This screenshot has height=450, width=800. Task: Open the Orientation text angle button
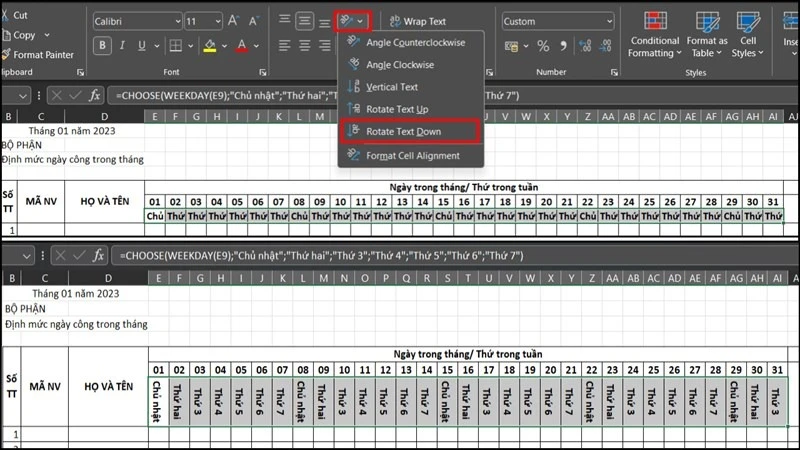352,21
